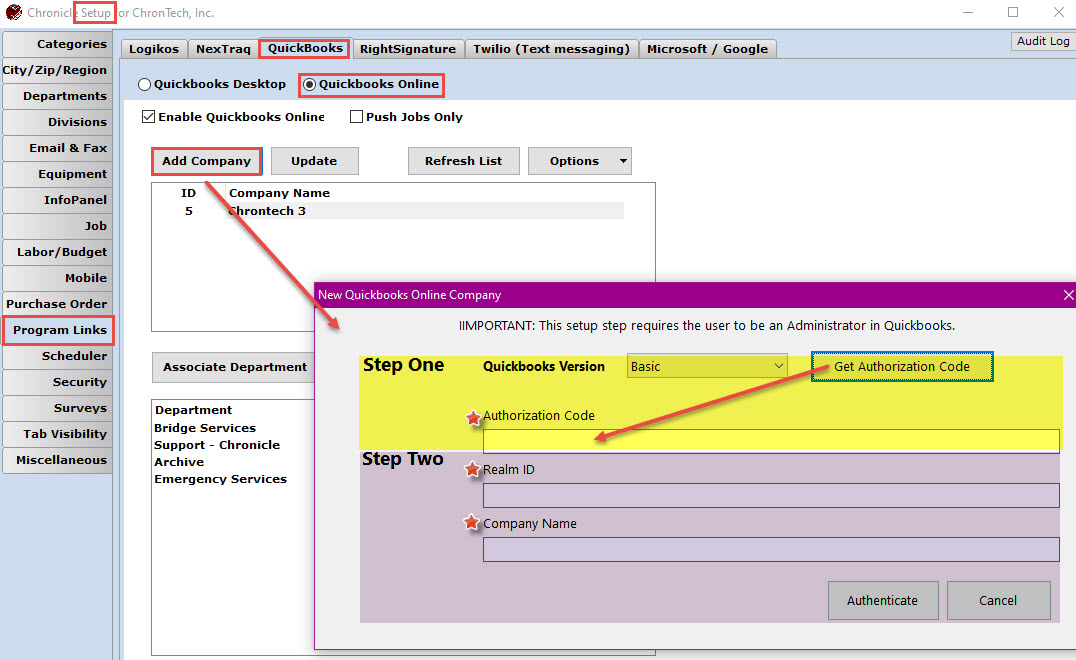Toggle Enable Quickbooks Online checkbox

tap(148, 117)
